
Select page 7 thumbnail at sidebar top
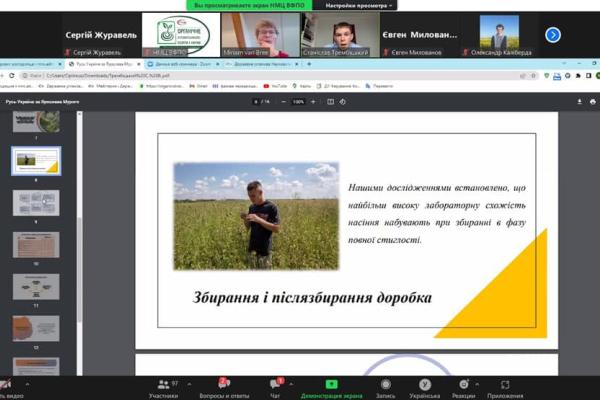pos(36,122)
